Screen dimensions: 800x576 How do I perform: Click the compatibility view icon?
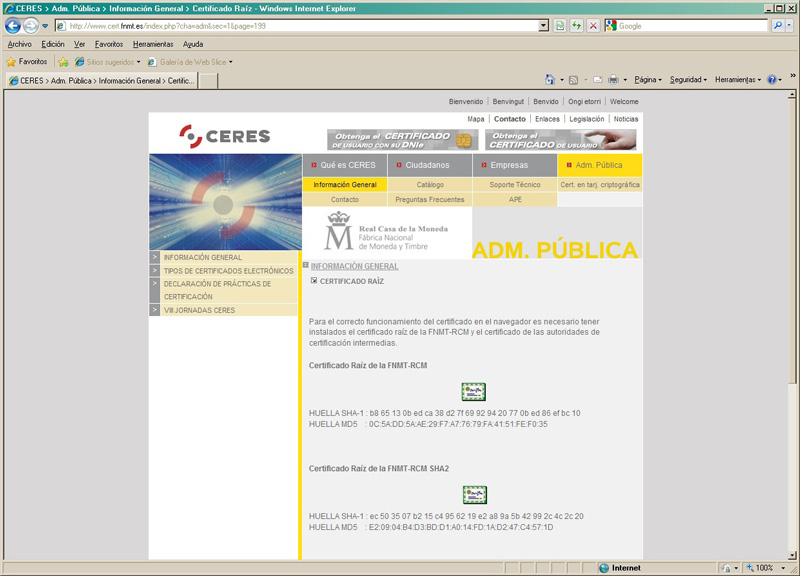(560, 26)
